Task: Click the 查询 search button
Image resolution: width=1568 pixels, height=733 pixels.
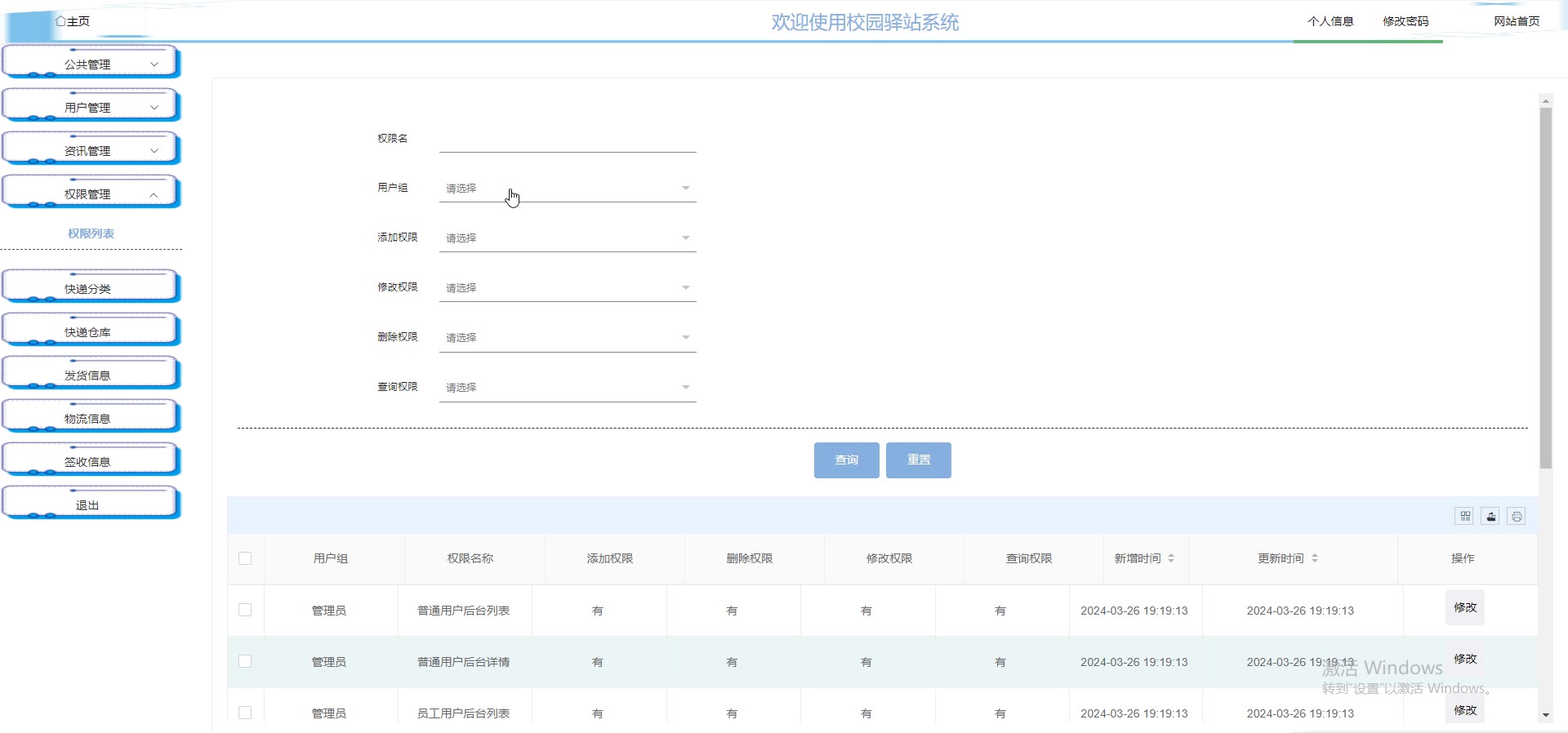Action: coord(847,460)
